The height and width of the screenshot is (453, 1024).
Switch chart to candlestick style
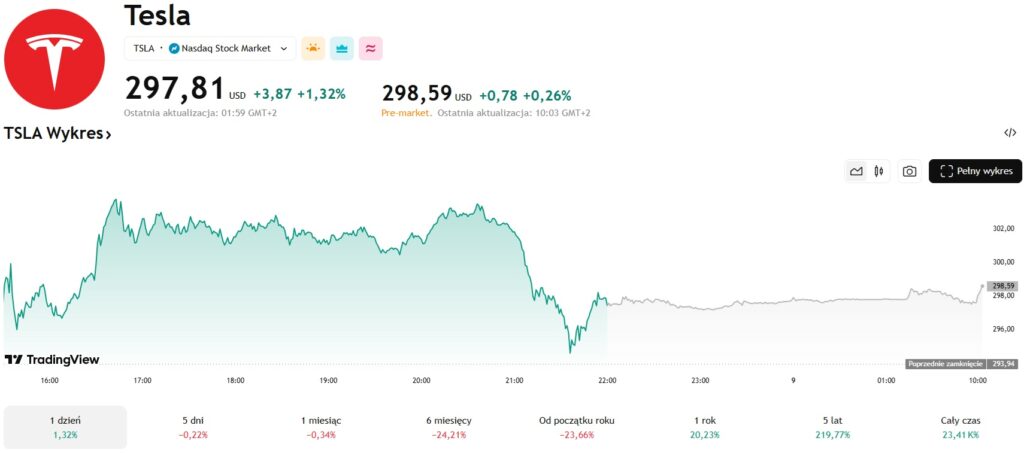click(879, 171)
